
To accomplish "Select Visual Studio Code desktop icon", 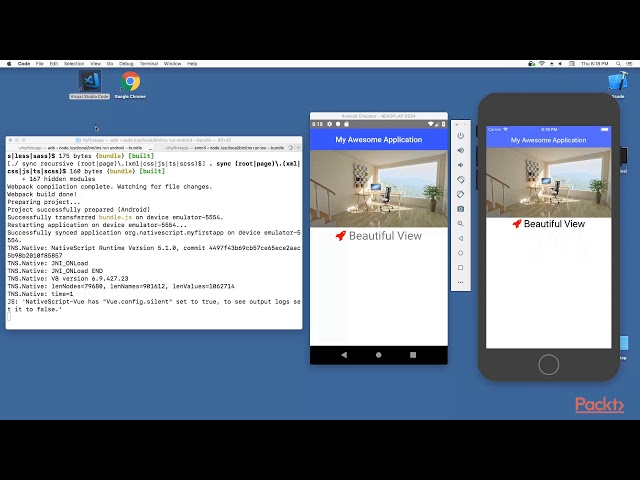I will [x=89, y=85].
